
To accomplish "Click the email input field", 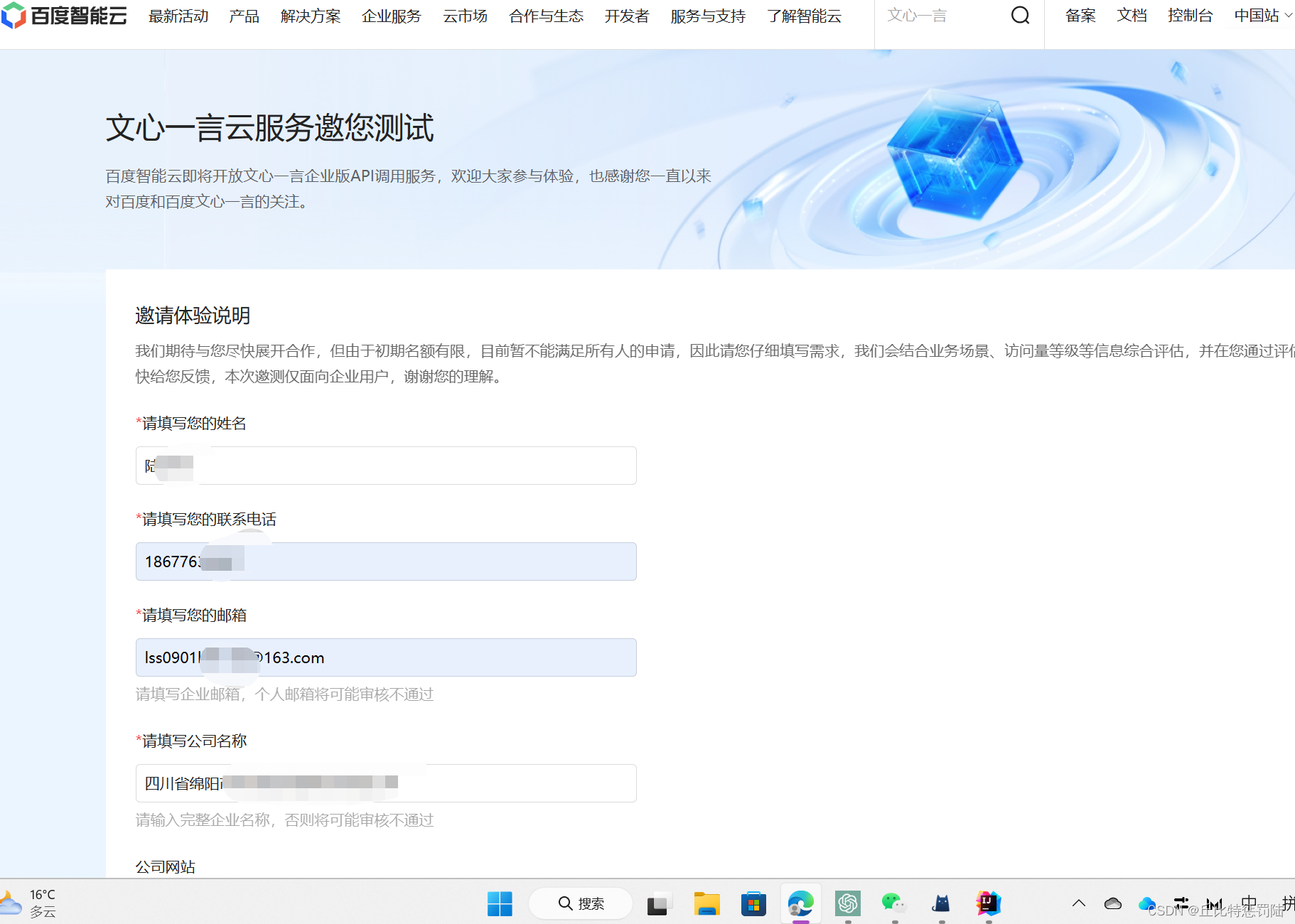I will click(x=386, y=657).
